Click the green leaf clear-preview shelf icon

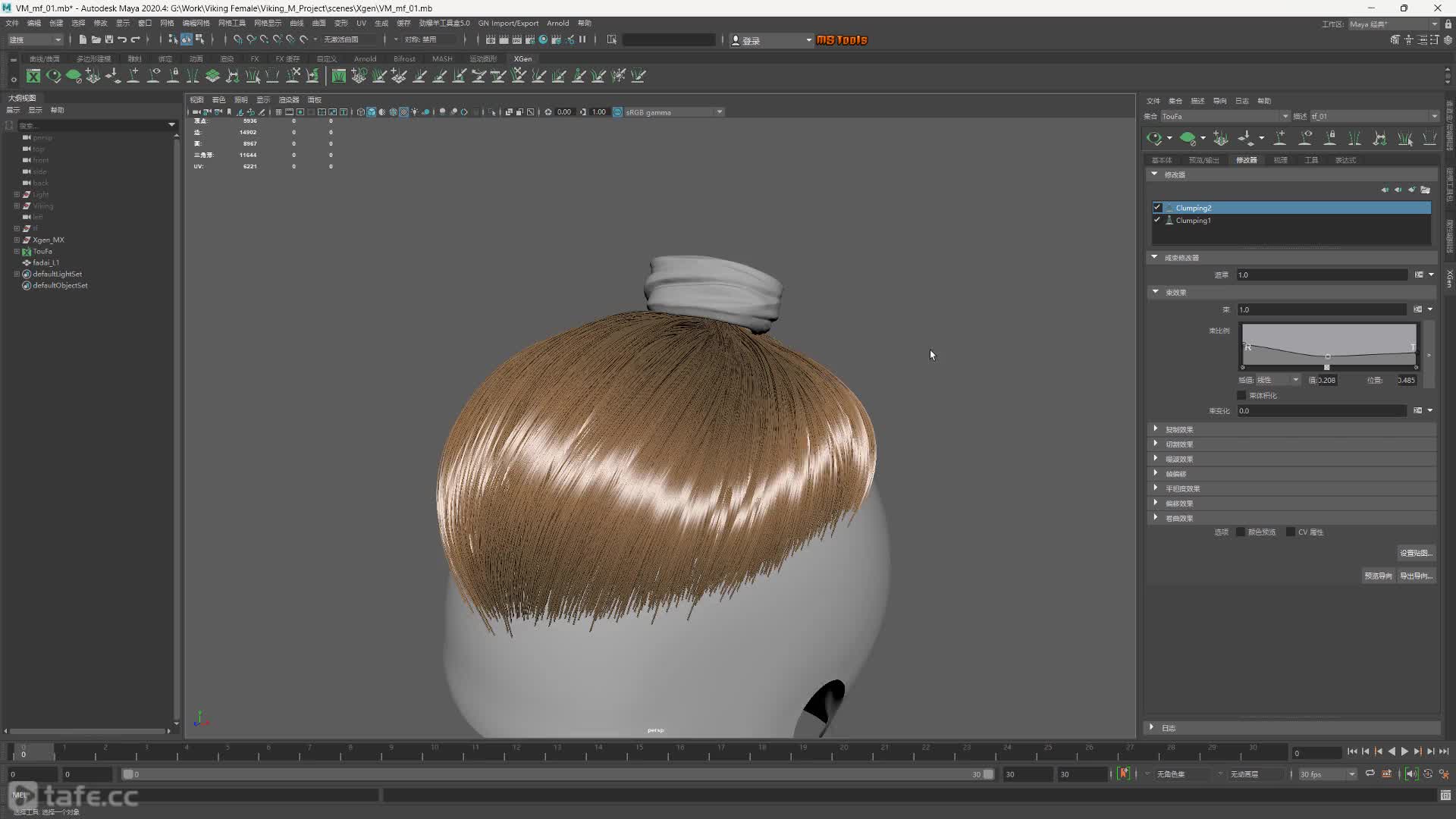click(74, 76)
